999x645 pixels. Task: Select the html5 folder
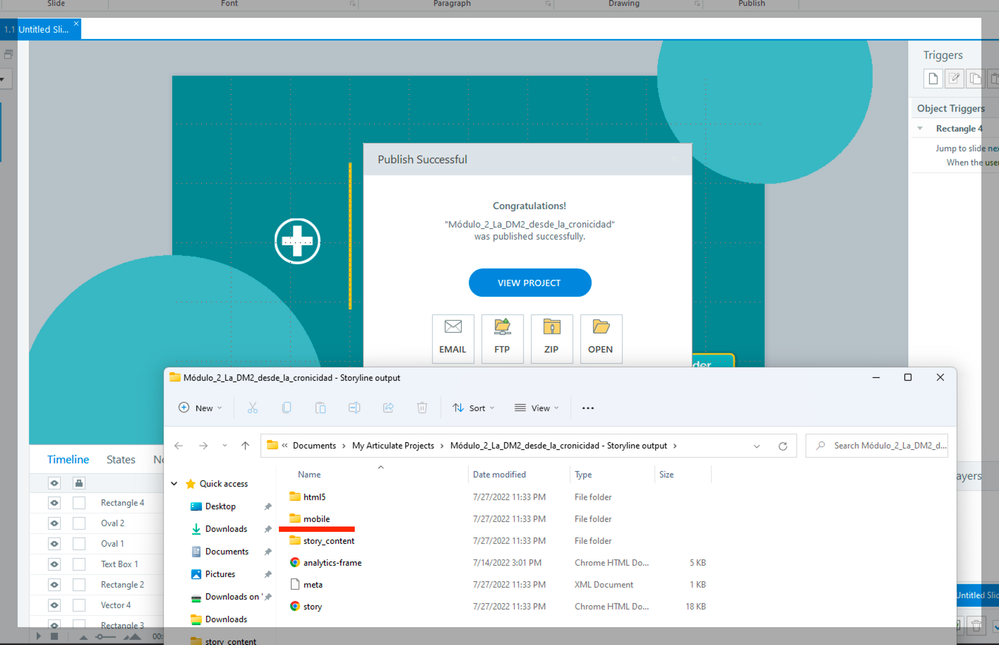click(x=314, y=496)
